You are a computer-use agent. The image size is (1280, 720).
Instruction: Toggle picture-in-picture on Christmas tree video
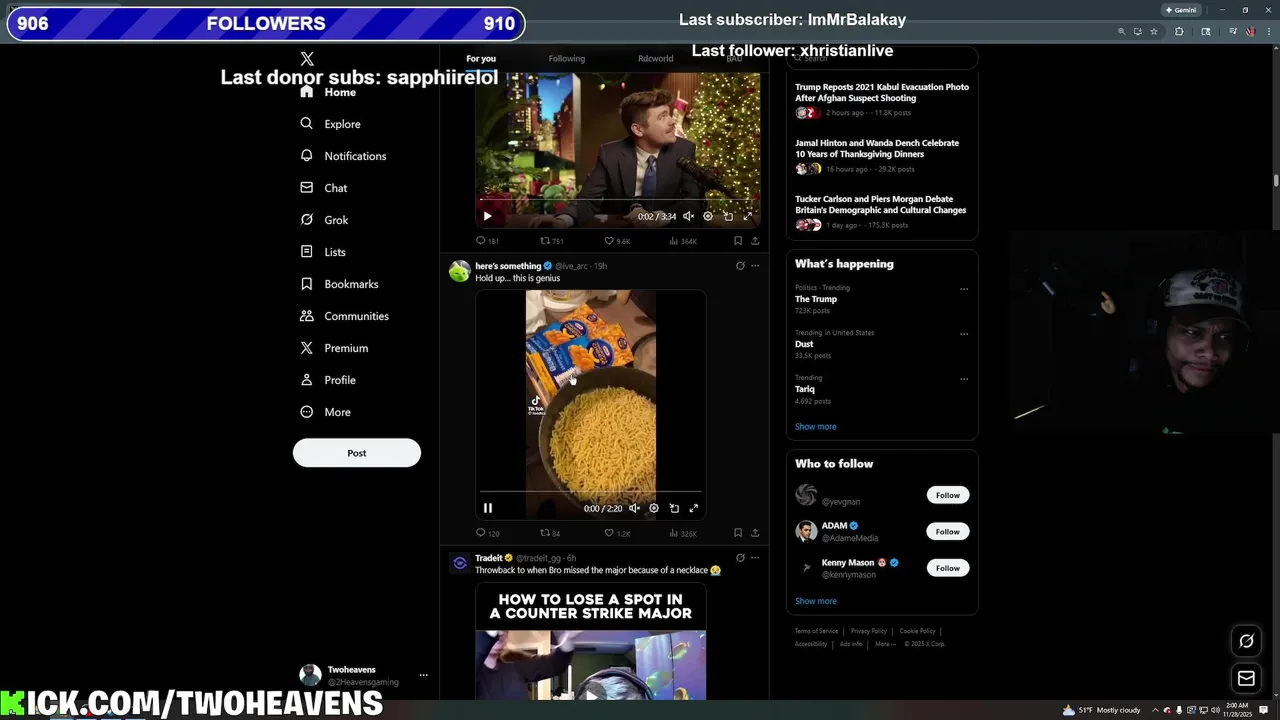[x=728, y=216]
